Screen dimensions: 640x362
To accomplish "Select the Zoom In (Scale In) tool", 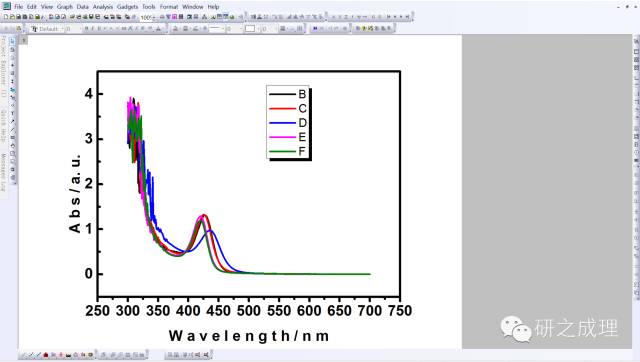I will [x=12, y=50].
